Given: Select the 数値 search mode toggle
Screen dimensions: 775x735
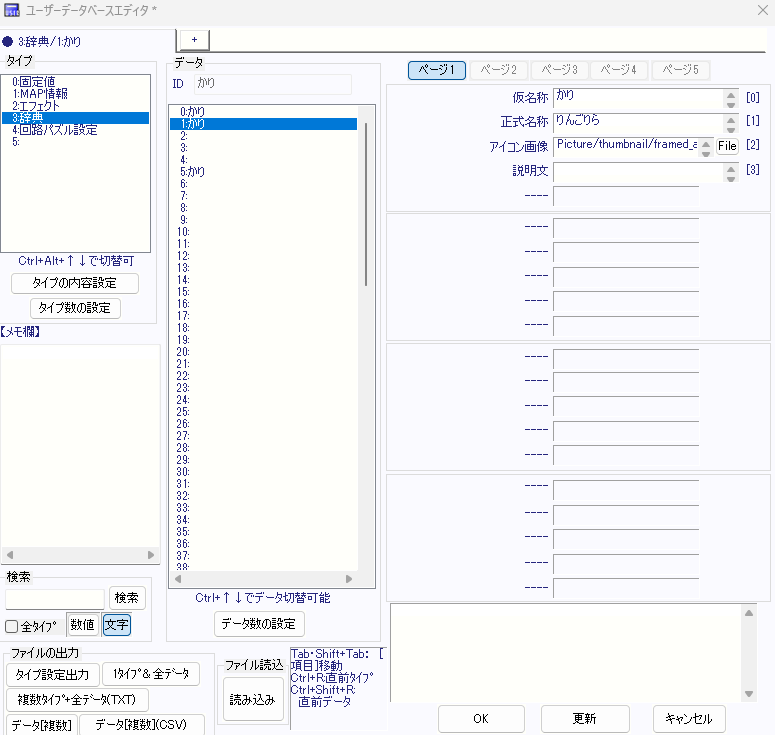Looking at the screenshot, I should coord(82,626).
